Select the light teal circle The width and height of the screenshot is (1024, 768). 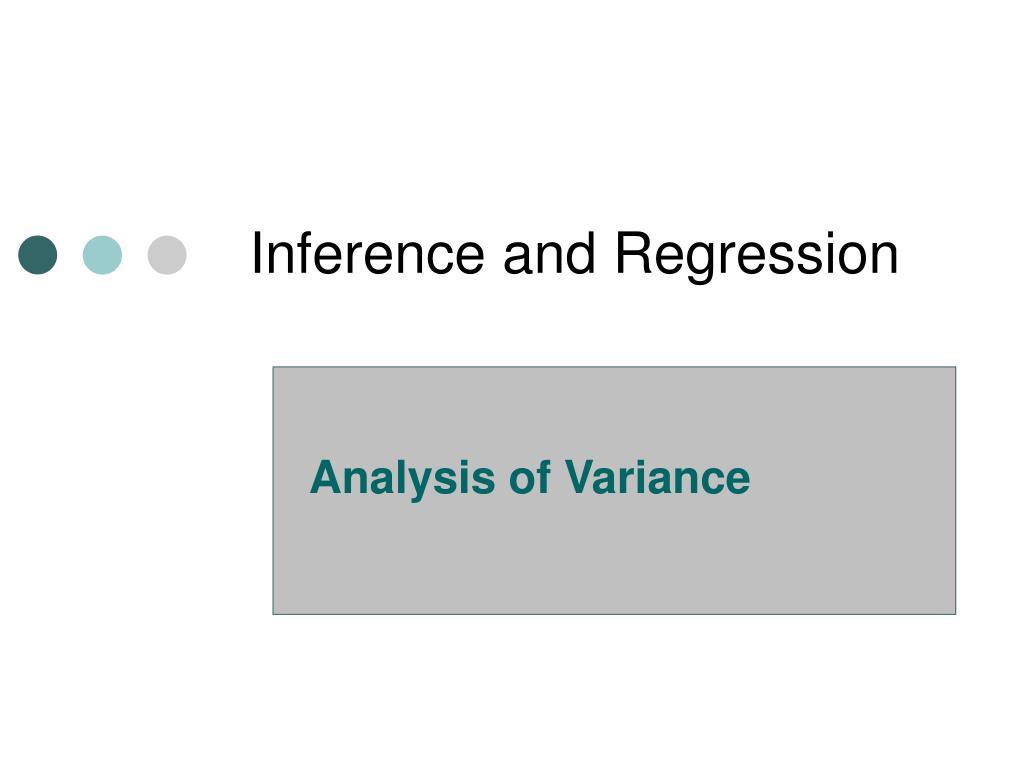103,255
